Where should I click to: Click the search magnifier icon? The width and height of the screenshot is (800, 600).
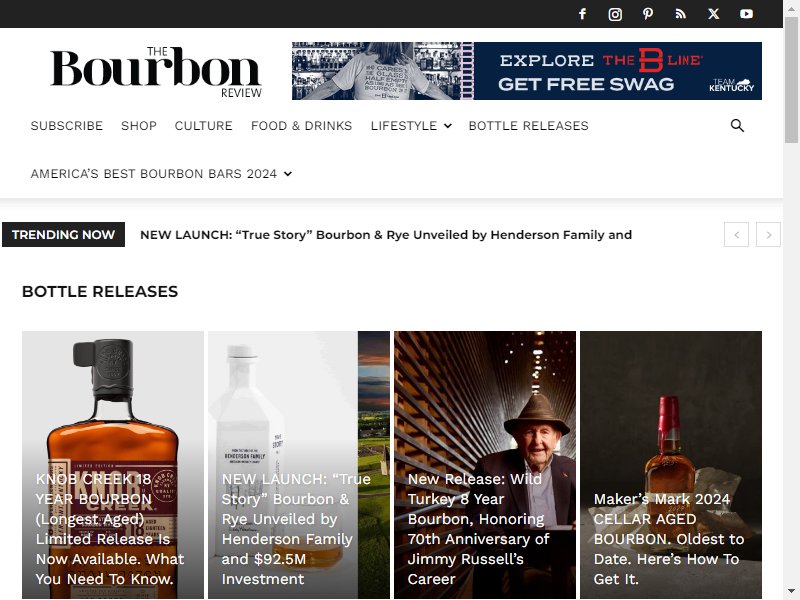[x=737, y=126]
